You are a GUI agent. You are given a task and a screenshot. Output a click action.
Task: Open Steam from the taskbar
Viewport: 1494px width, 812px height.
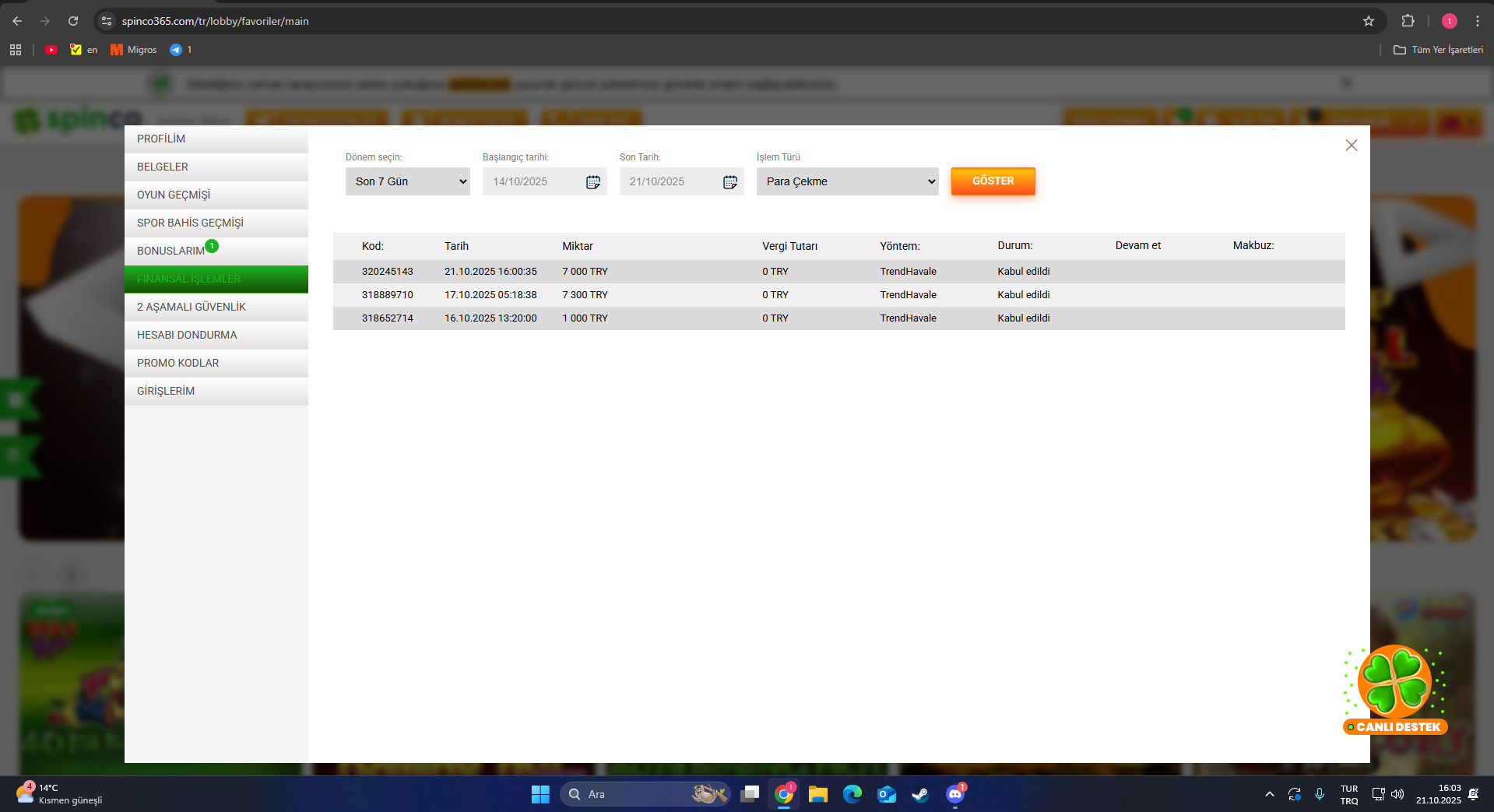coord(920,794)
